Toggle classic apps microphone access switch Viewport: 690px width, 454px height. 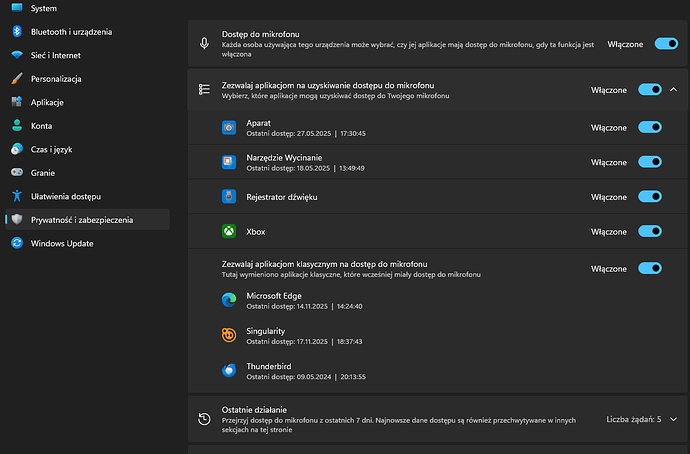pos(649,268)
